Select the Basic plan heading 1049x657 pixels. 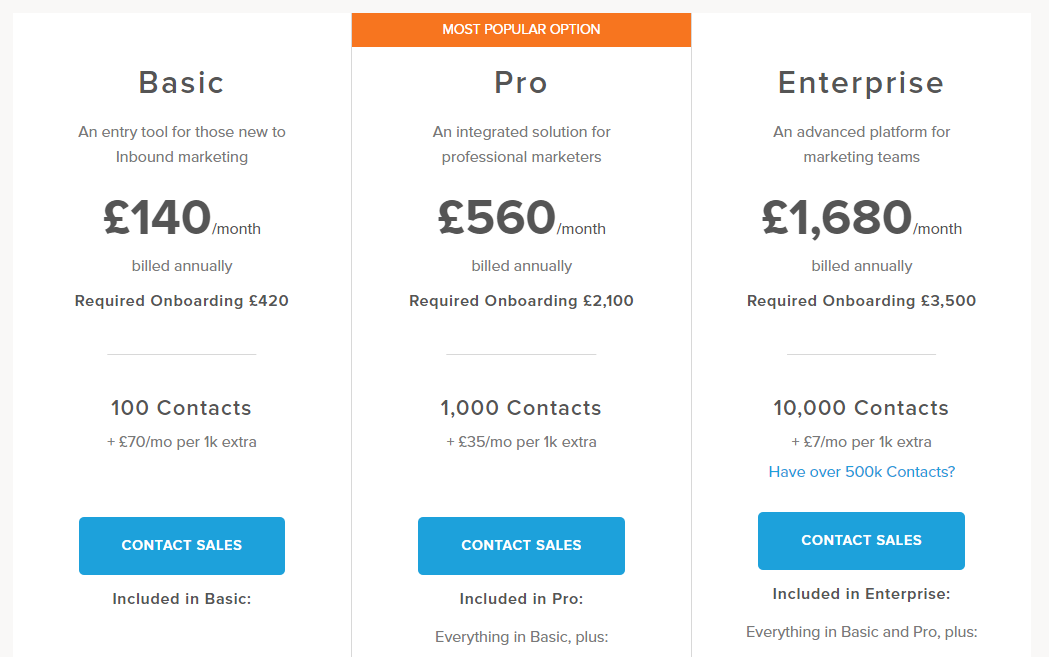pyautogui.click(x=181, y=82)
